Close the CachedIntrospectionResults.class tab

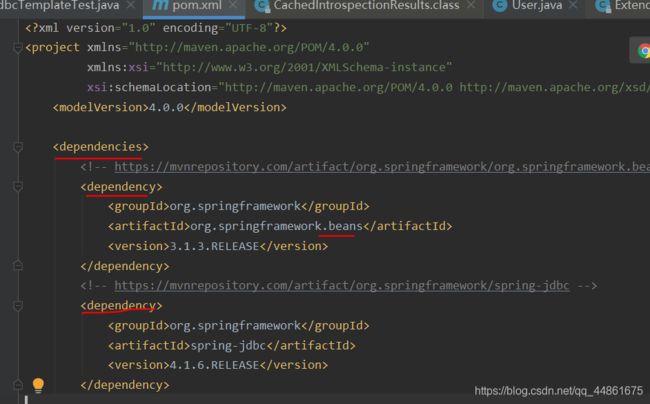pos(471,5)
